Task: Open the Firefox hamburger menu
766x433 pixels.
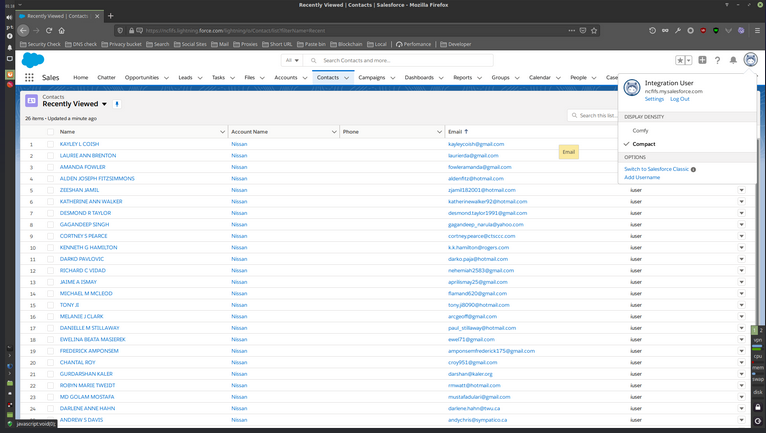Action: [x=757, y=30]
